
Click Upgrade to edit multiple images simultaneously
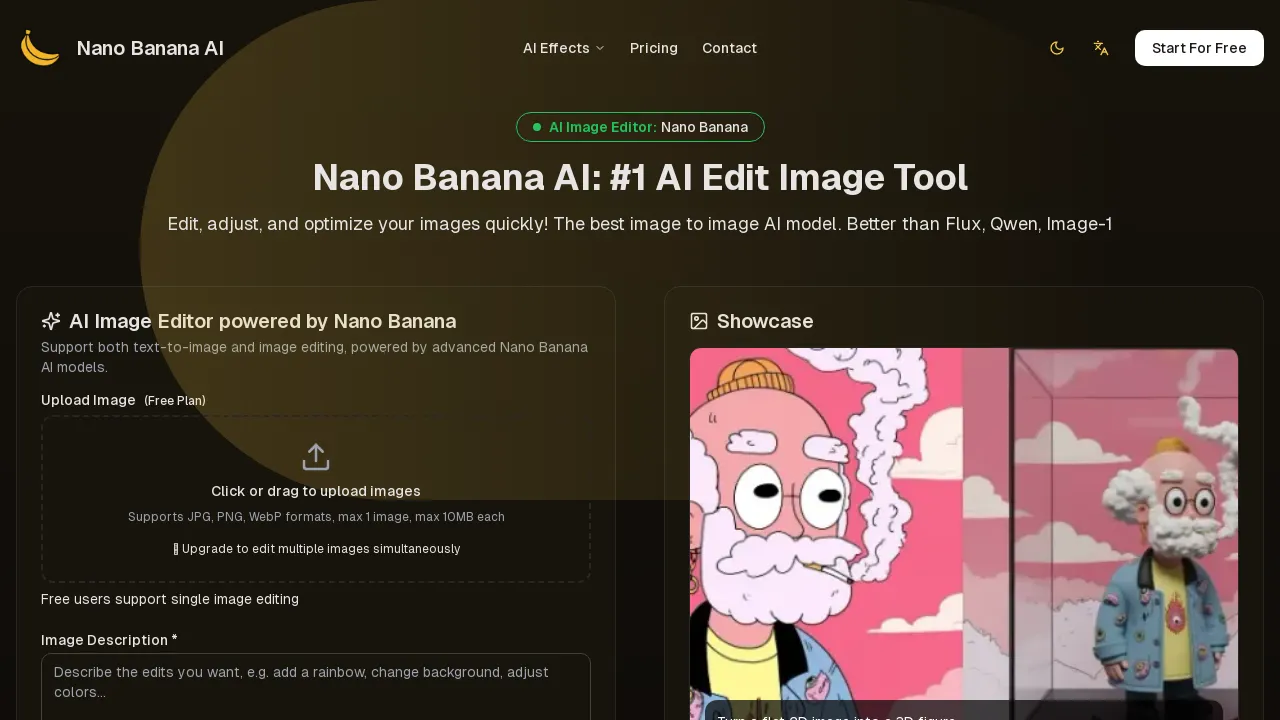click(316, 549)
